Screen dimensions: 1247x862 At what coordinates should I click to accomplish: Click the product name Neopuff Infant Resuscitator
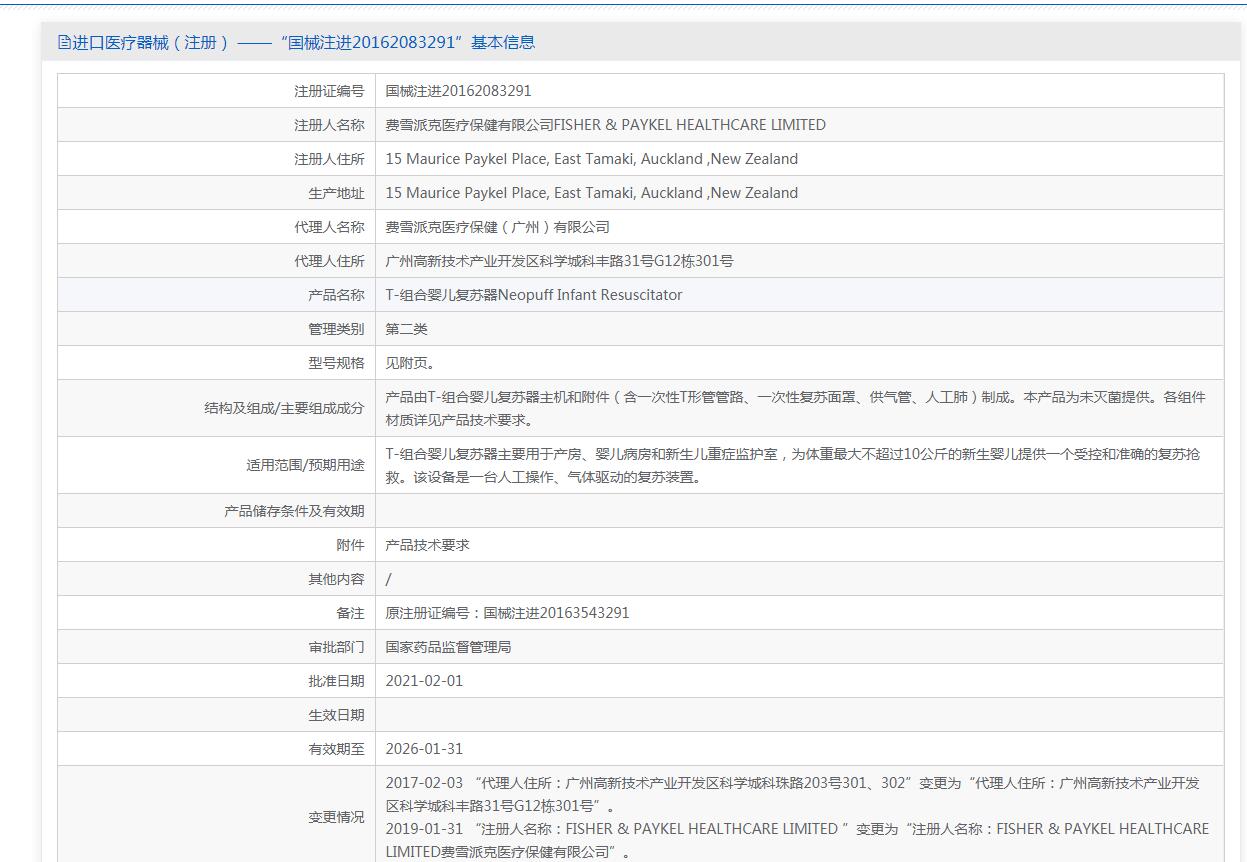[533, 295]
